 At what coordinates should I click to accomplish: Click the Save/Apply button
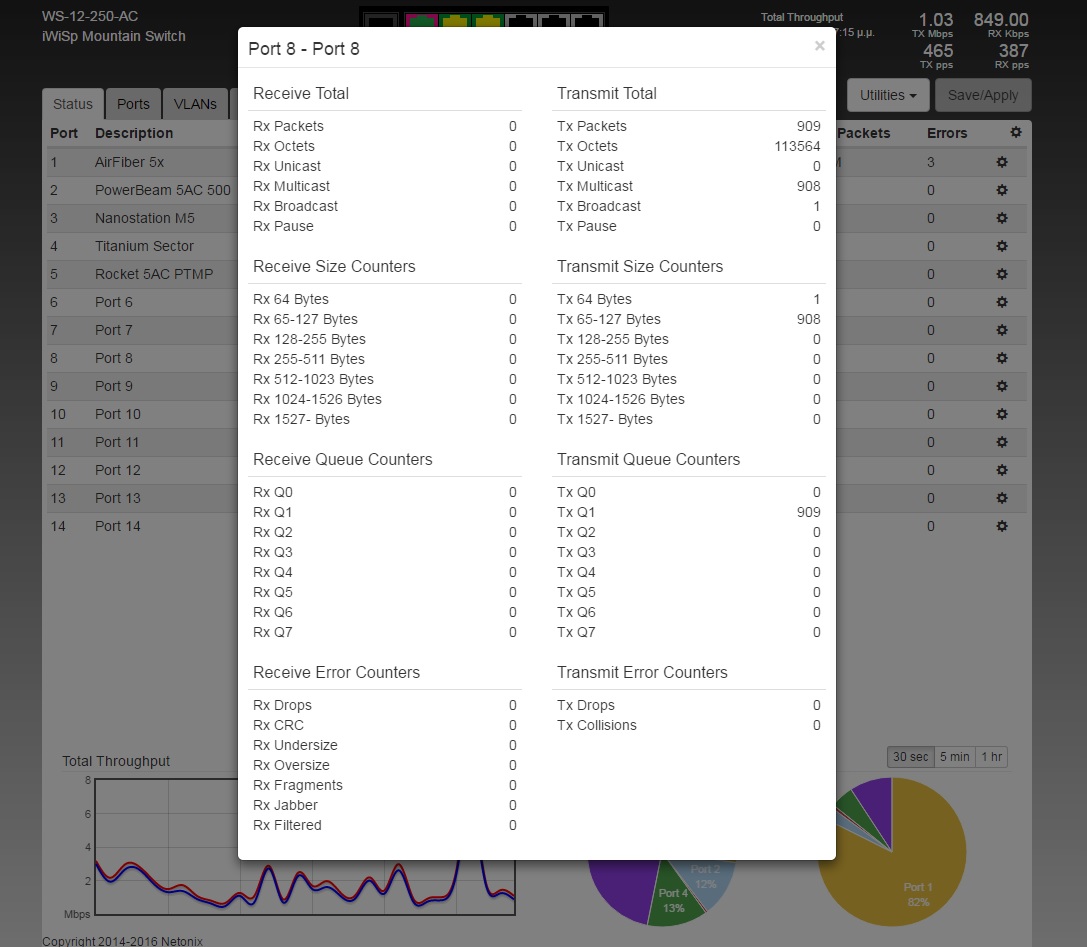[982, 96]
